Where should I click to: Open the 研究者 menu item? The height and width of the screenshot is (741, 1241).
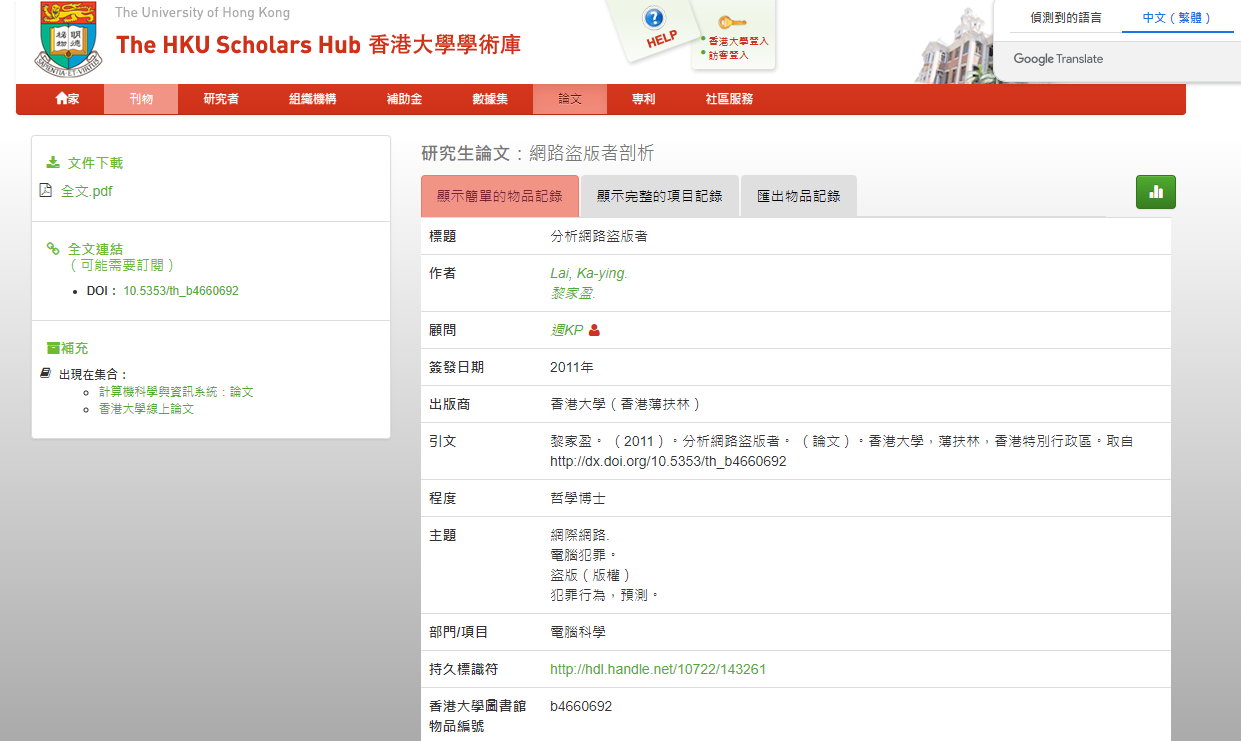click(221, 99)
